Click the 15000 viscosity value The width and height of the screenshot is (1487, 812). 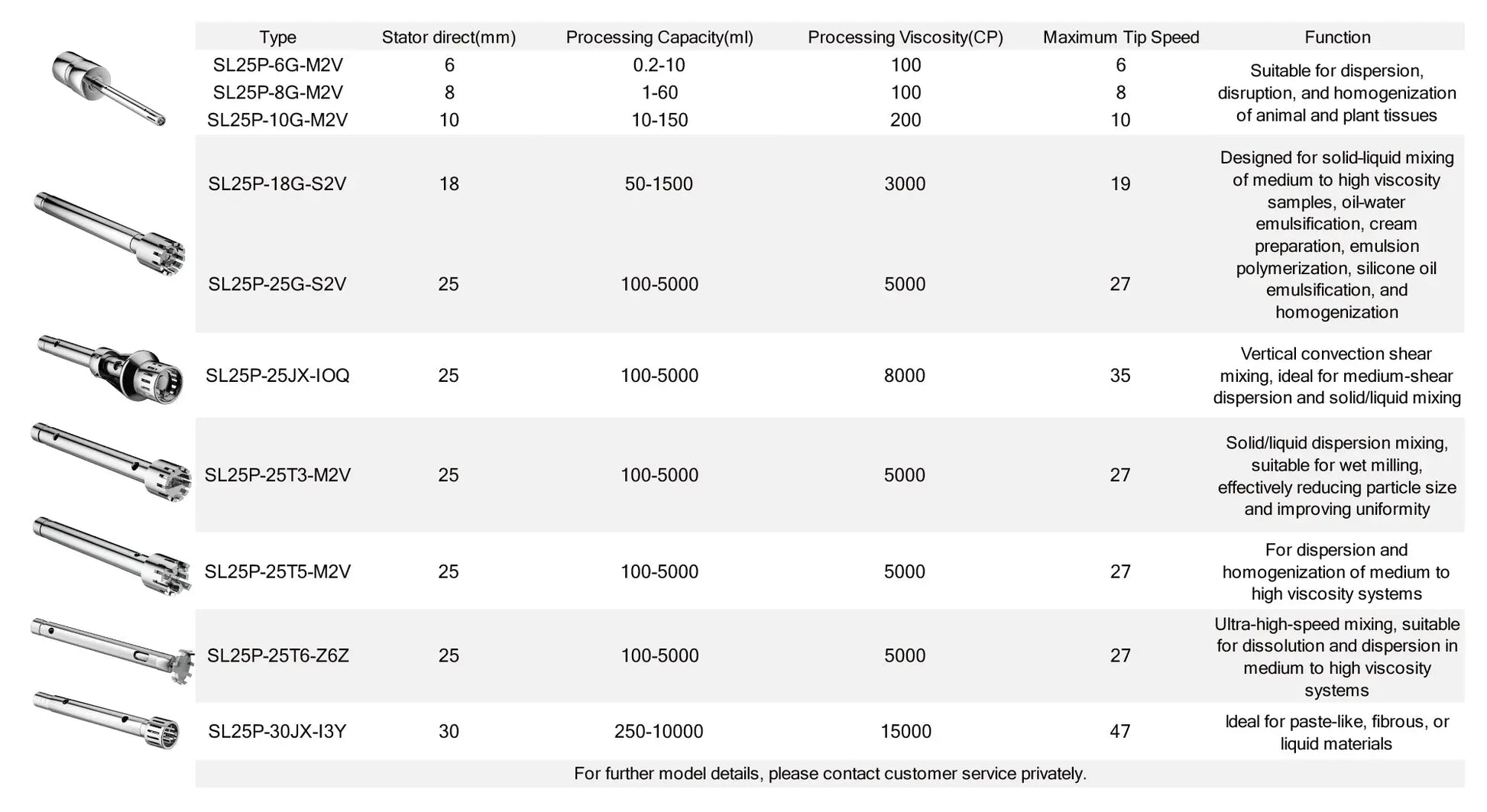pos(905,731)
